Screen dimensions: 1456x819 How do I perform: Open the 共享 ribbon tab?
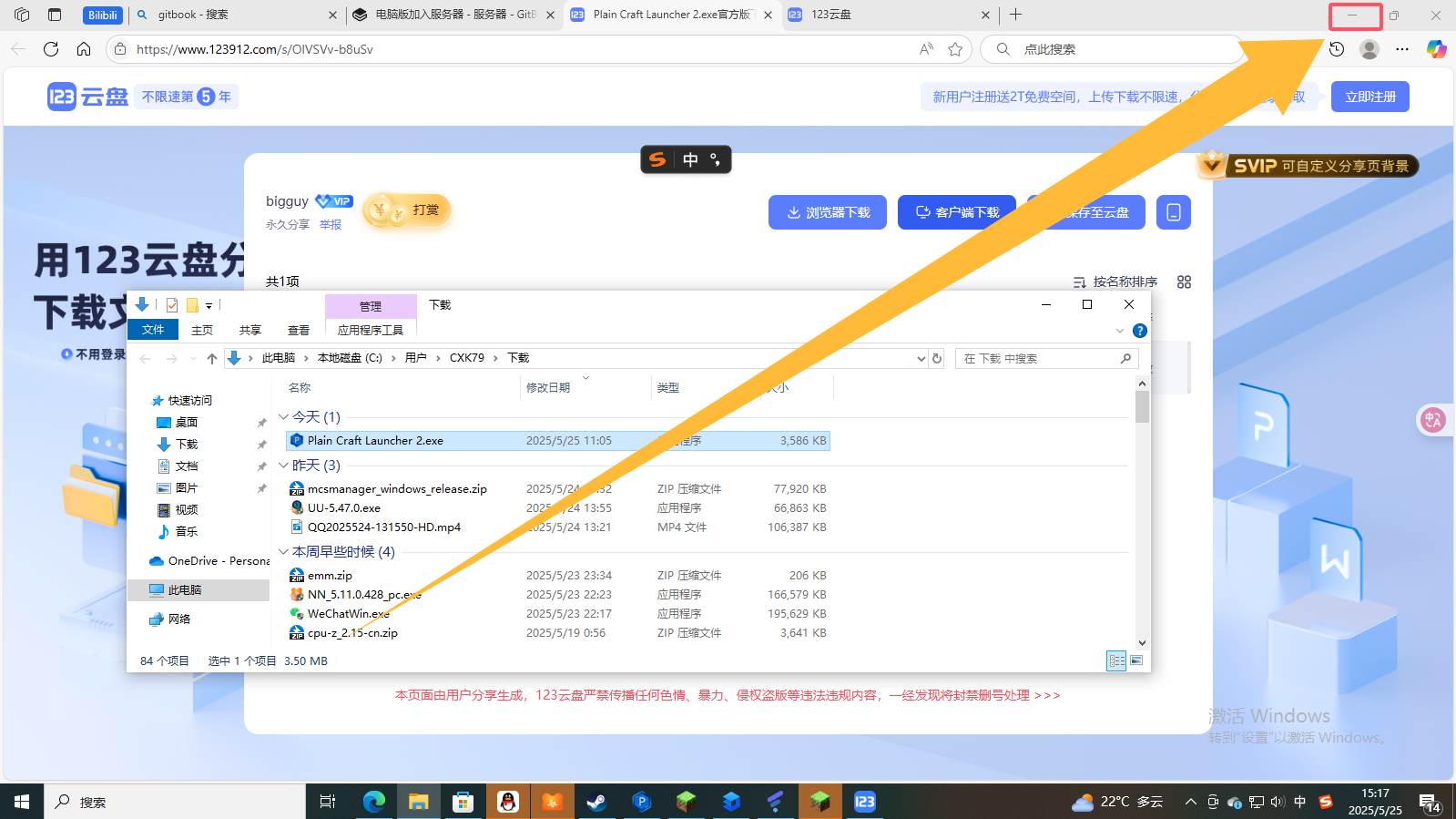[250, 330]
